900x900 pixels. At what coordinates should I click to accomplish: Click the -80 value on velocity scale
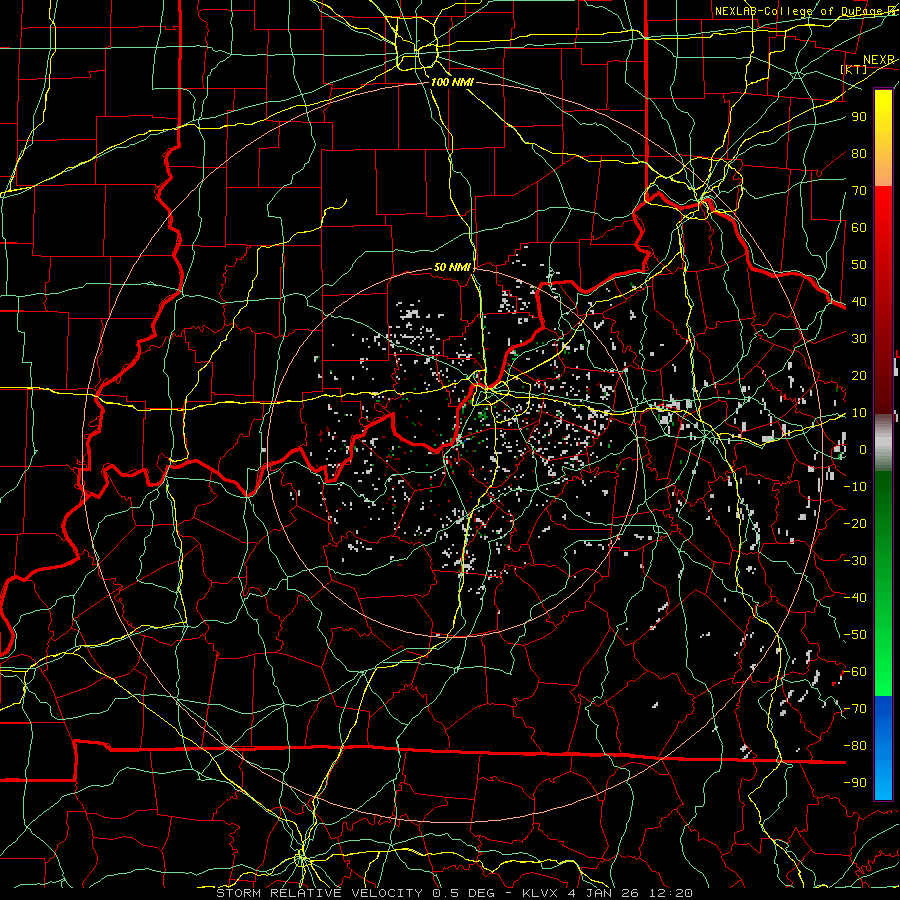(855, 746)
